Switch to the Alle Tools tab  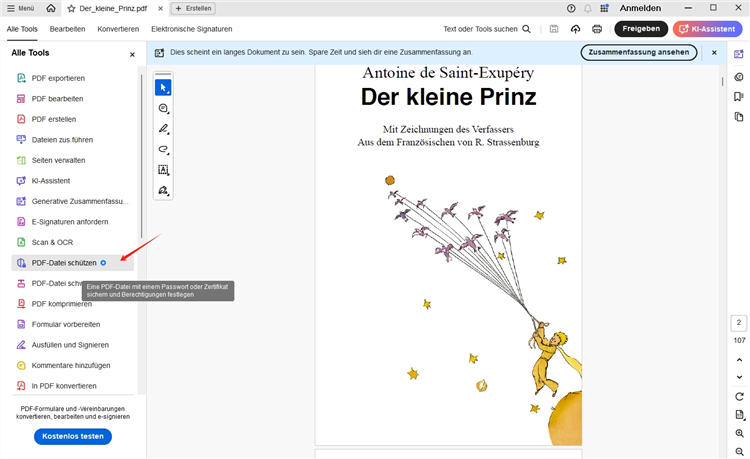pyautogui.click(x=22, y=29)
